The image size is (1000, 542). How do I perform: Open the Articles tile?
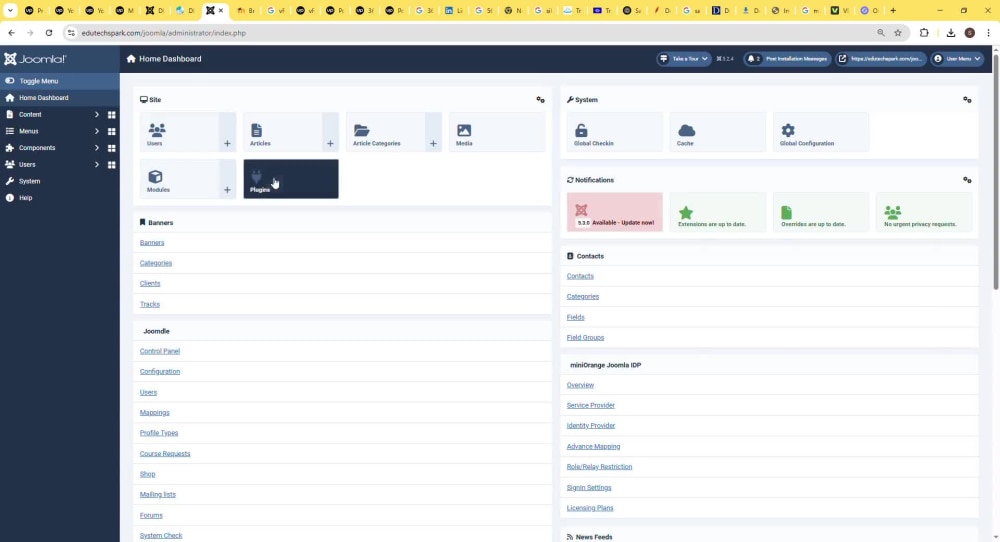coord(283,132)
